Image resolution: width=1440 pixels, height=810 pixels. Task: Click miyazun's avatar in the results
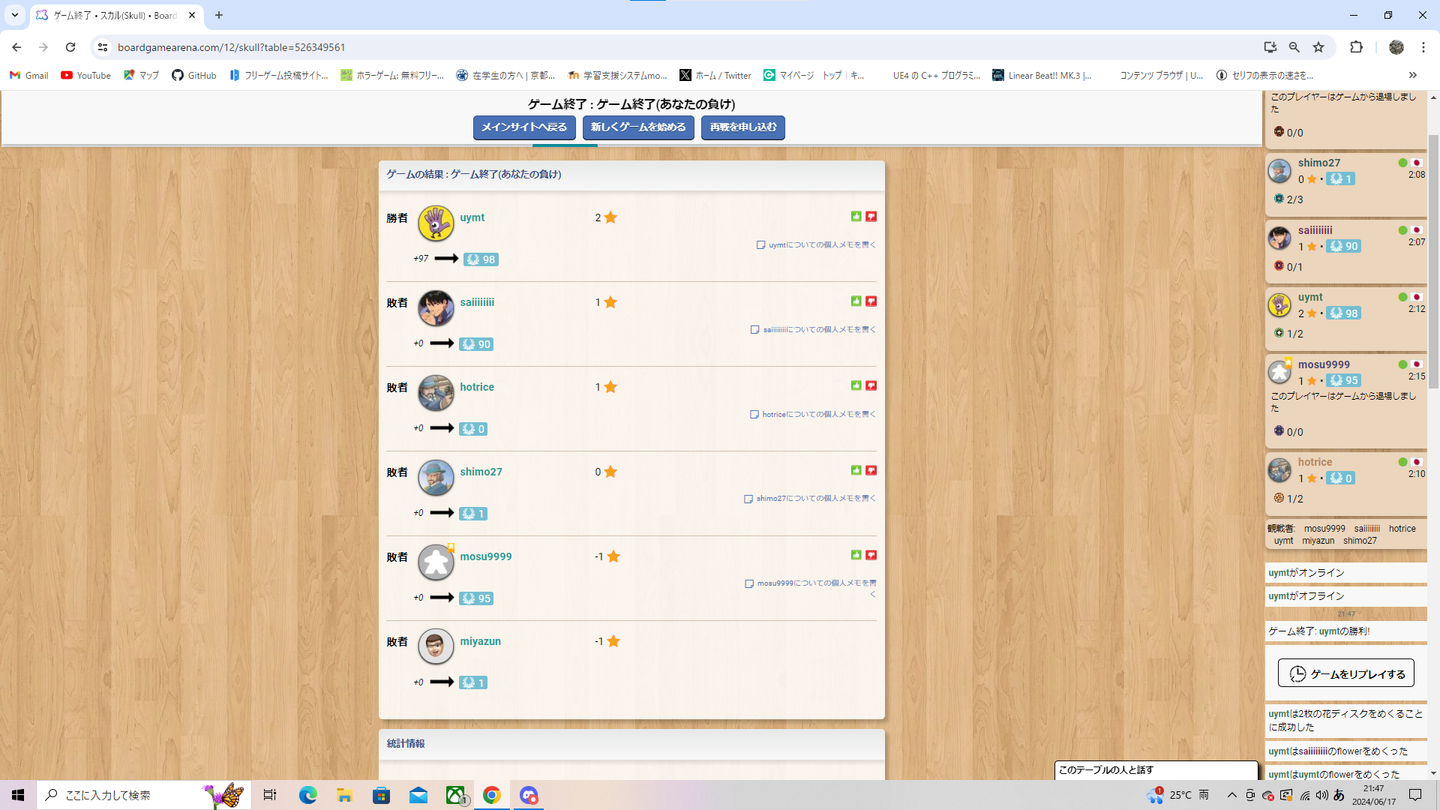[x=436, y=647]
